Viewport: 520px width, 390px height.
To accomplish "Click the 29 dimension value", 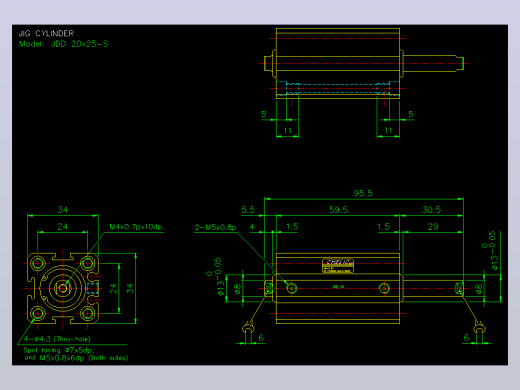I will [433, 227].
